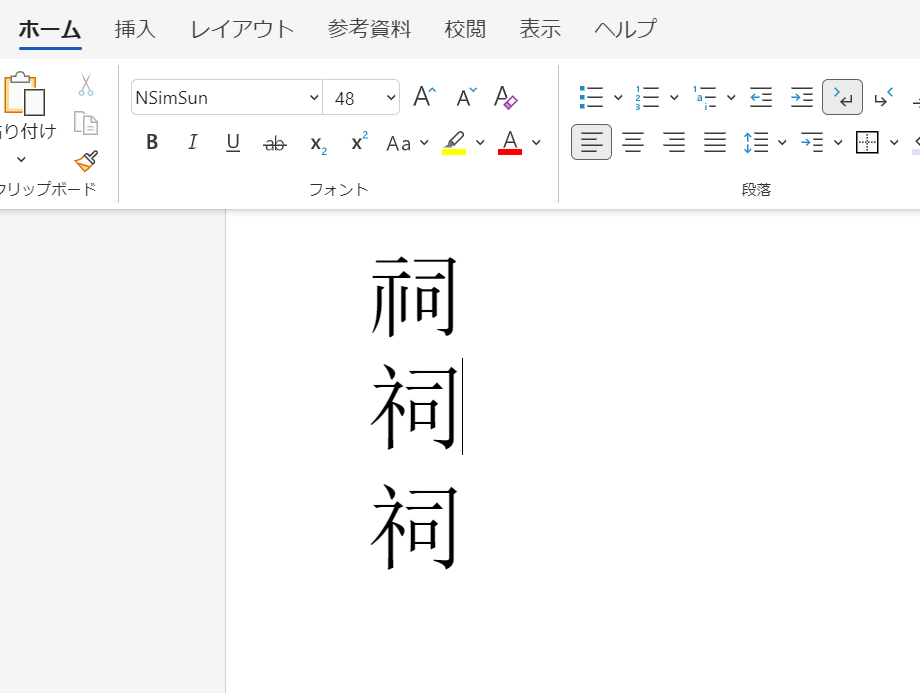Apply multilevel list formatting
The image size is (920, 693).
[704, 97]
